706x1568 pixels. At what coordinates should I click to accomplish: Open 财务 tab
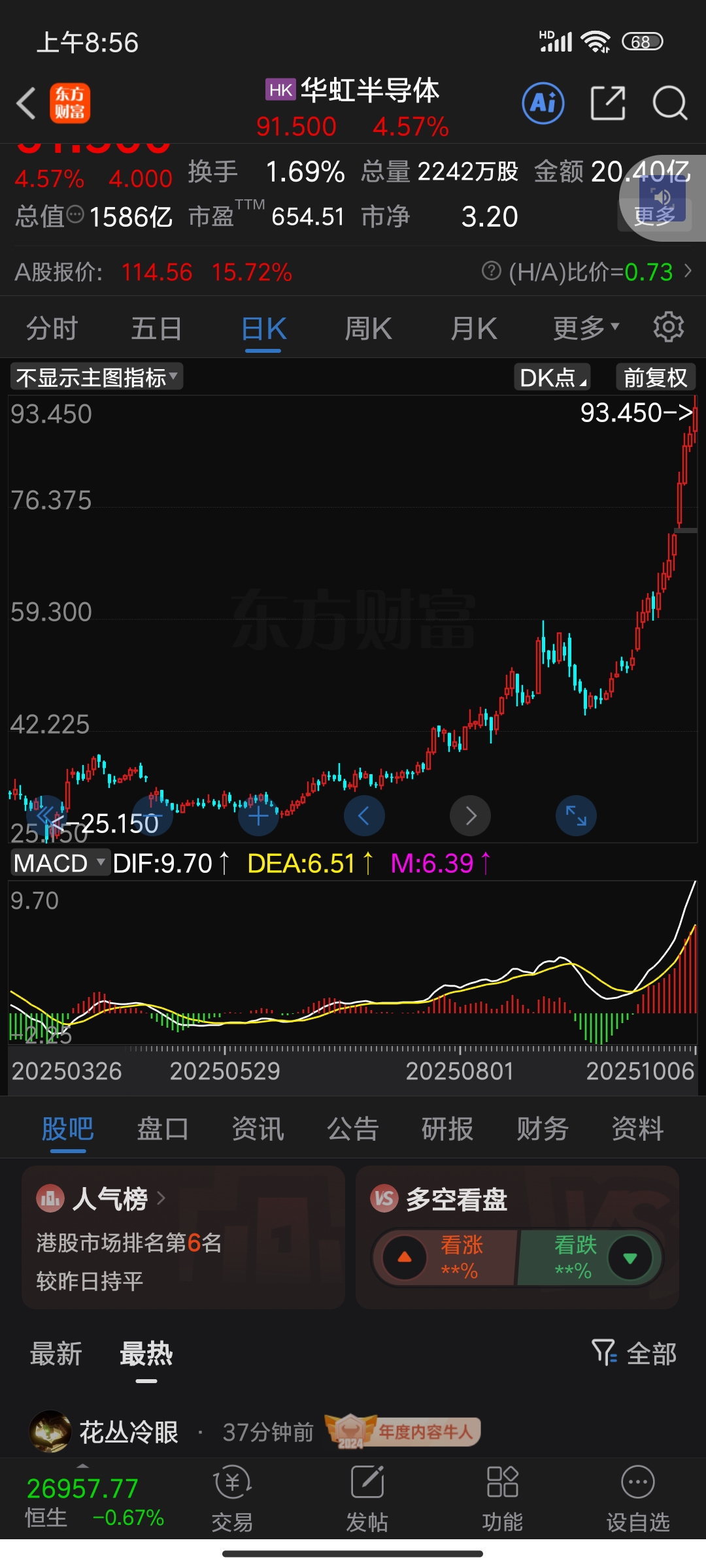click(x=543, y=1128)
